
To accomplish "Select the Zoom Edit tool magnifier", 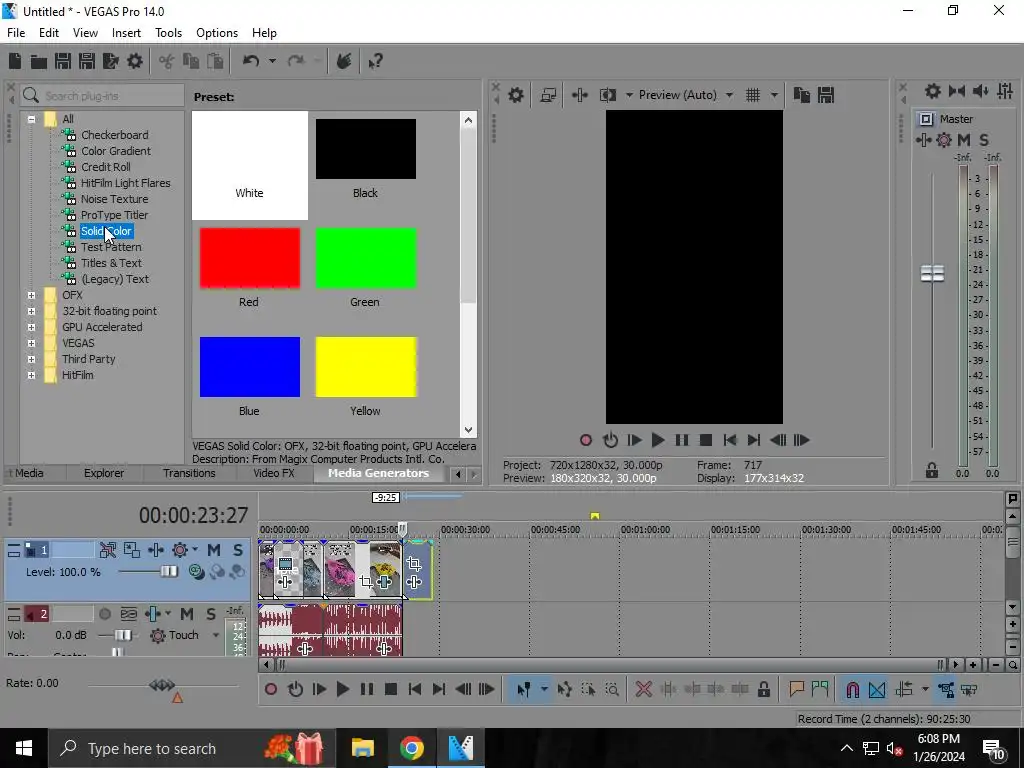I will 612,690.
